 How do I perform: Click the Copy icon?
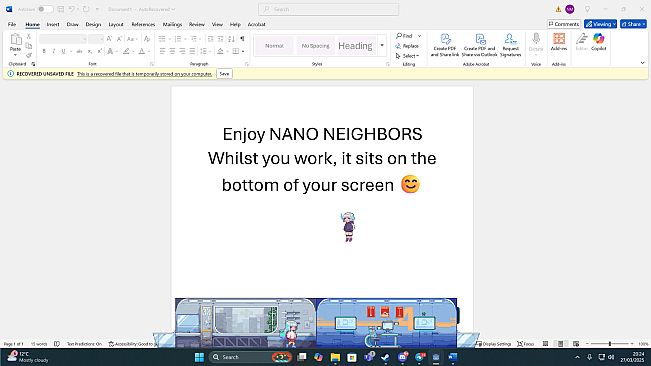coord(29,46)
